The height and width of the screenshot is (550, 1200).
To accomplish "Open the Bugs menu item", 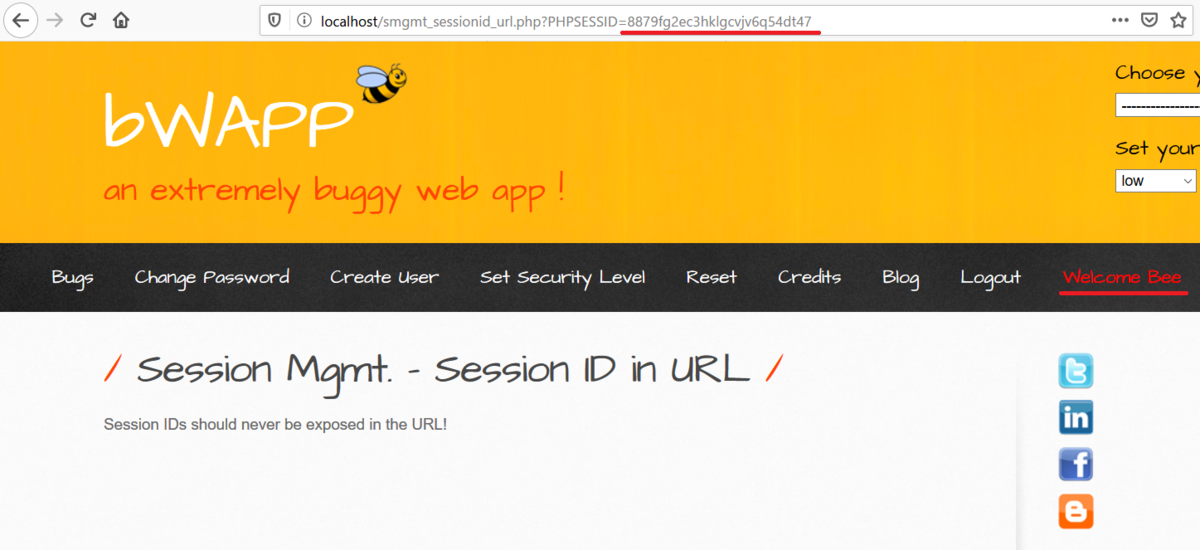I will click(x=73, y=278).
